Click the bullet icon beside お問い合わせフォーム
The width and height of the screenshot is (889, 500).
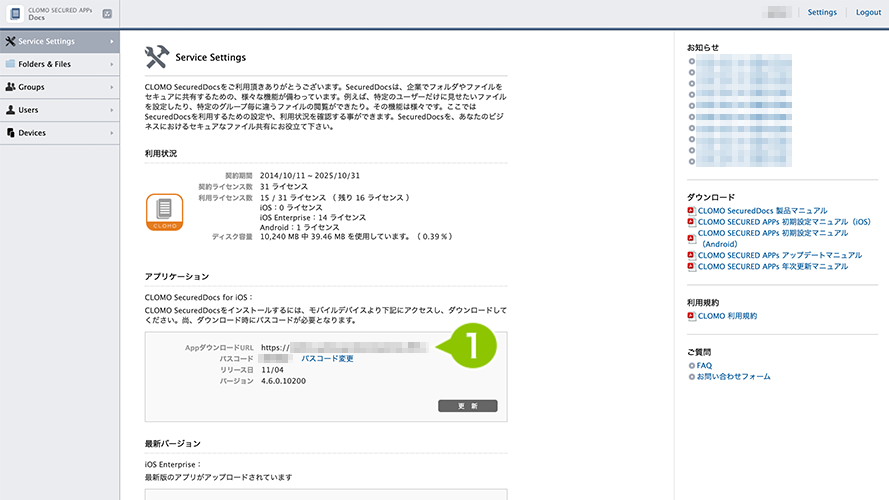(692, 376)
